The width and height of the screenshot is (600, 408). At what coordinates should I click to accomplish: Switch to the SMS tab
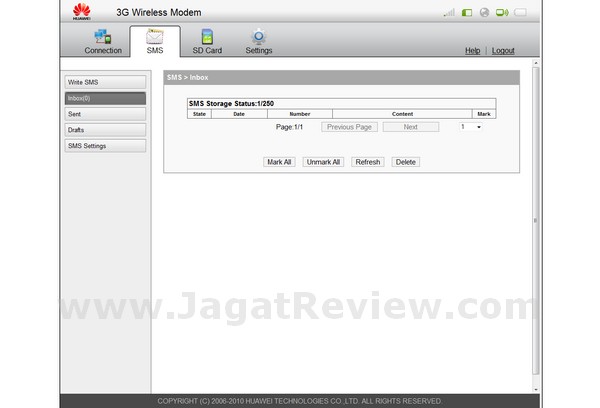coord(155,42)
